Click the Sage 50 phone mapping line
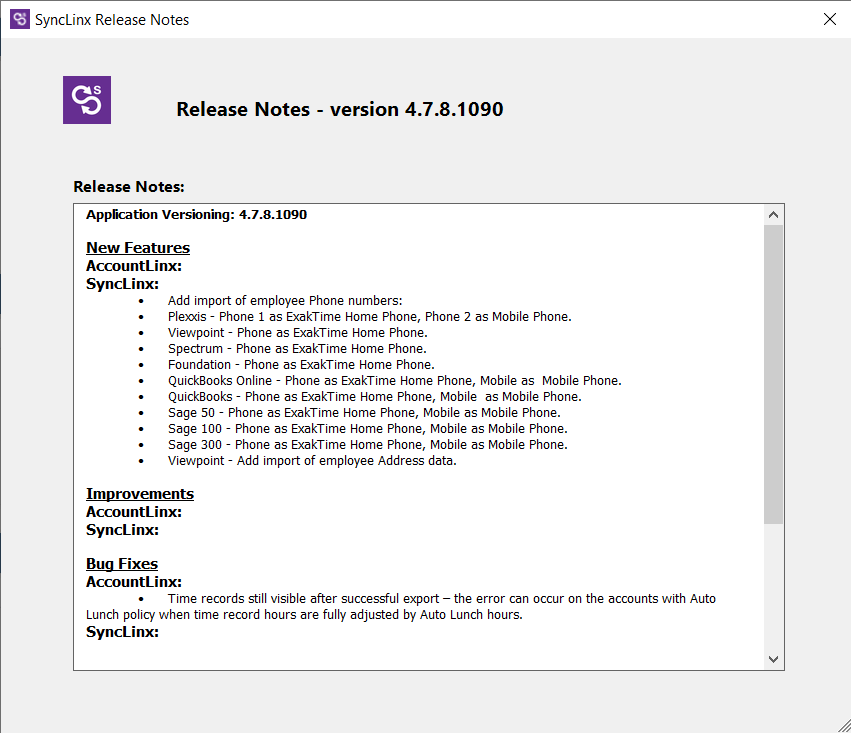 pyautogui.click(x=364, y=413)
